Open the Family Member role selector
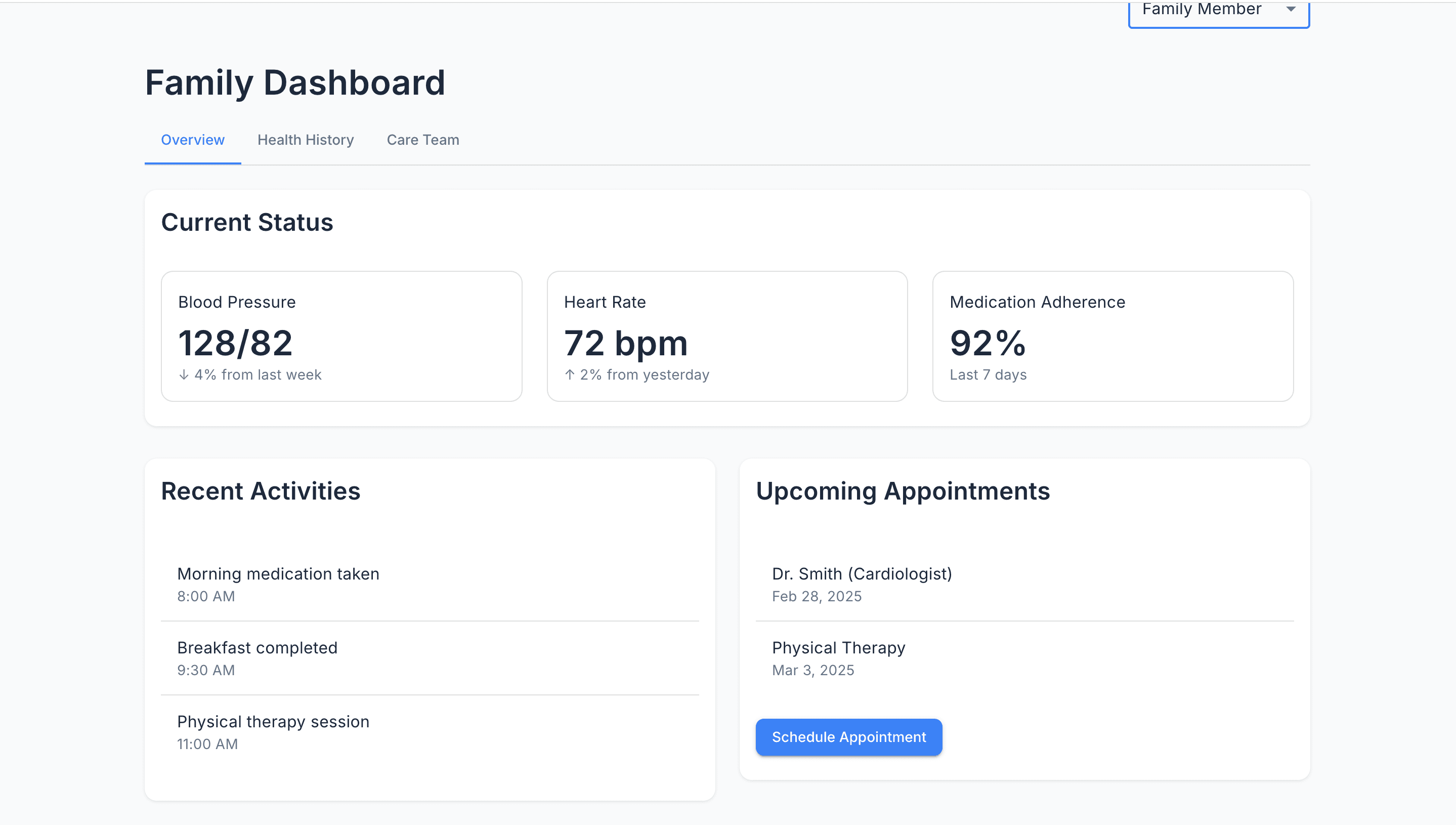Viewport: 1456px width, 825px height. click(x=1219, y=13)
